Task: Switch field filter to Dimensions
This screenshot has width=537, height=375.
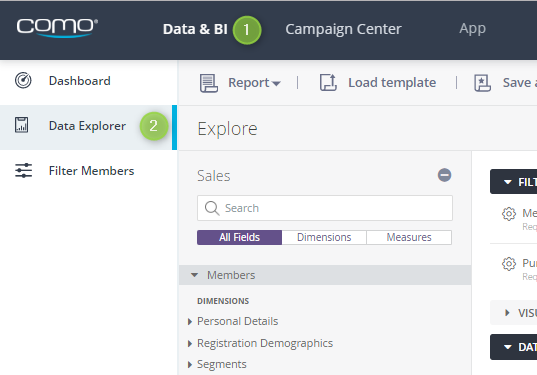Action: (x=324, y=237)
